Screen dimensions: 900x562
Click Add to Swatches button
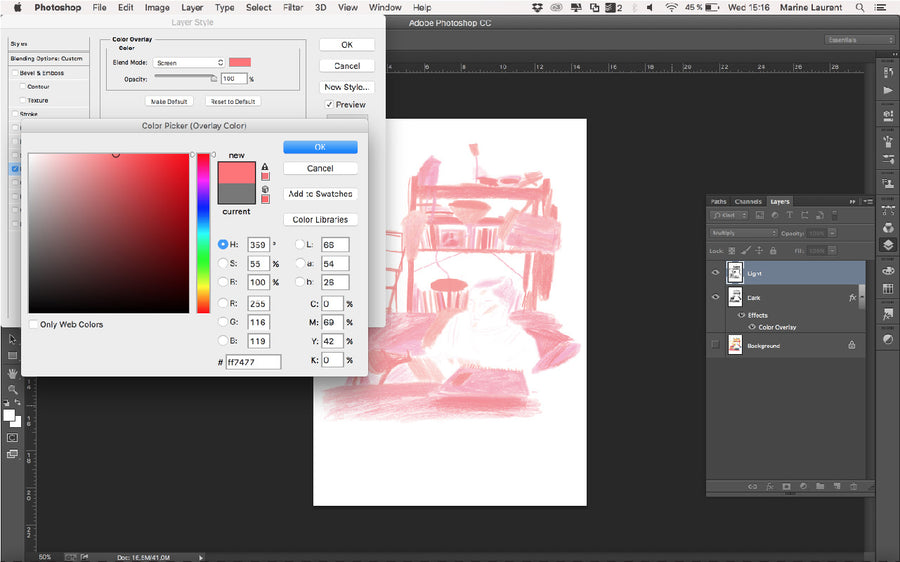pyautogui.click(x=320, y=194)
